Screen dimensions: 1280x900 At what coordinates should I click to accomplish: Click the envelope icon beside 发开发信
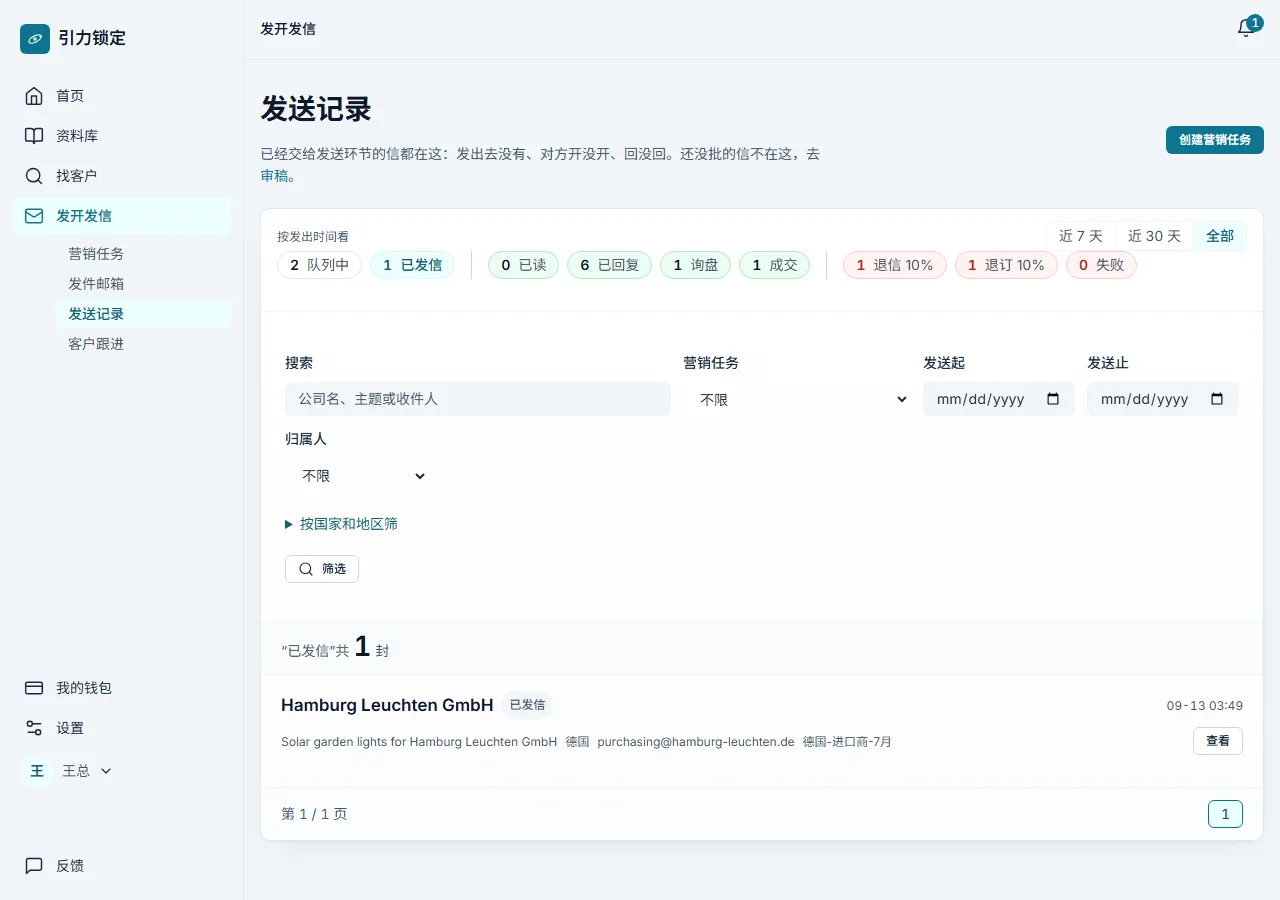[x=34, y=216]
